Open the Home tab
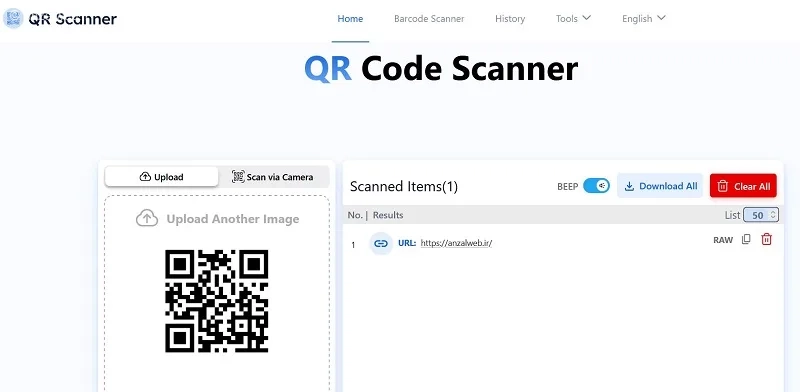Image resolution: width=800 pixels, height=392 pixels. 350,19
